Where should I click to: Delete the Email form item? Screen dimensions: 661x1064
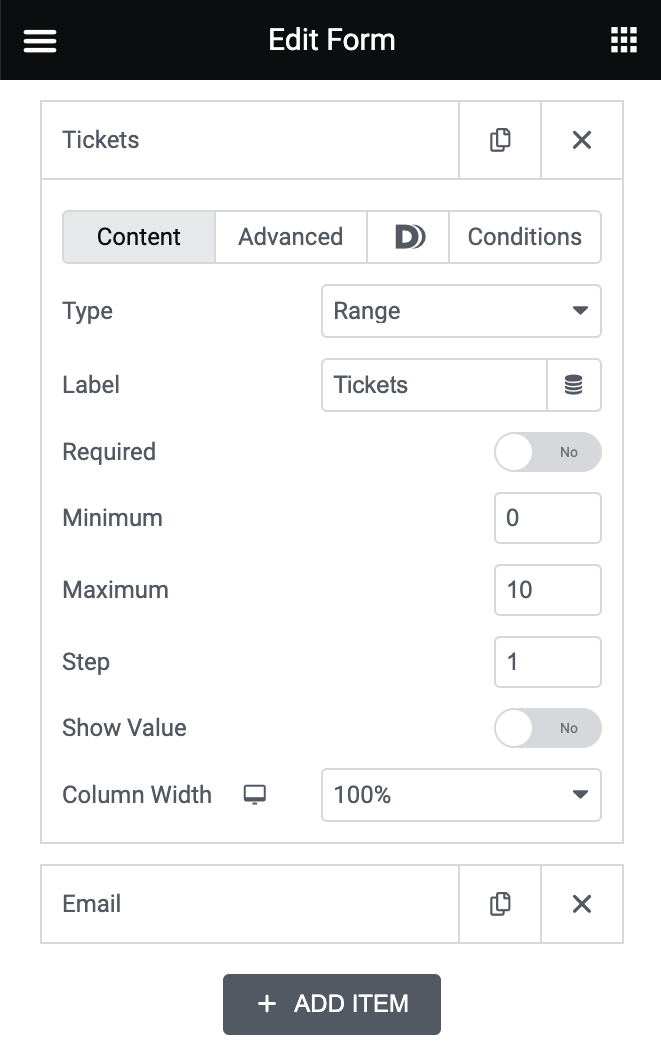tap(581, 904)
